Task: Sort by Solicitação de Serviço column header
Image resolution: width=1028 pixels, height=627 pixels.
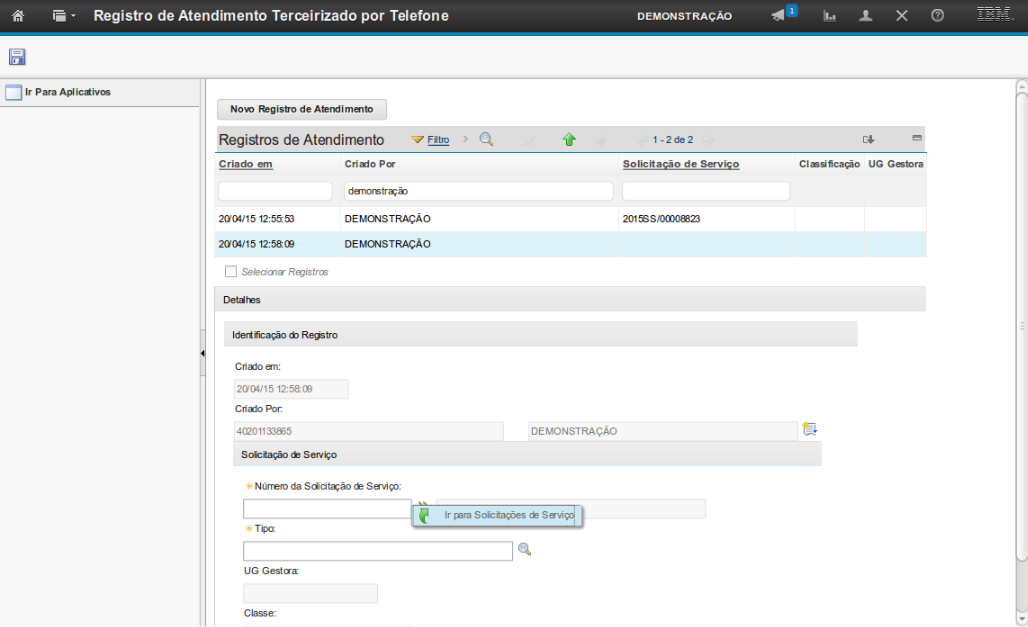Action: point(680,163)
